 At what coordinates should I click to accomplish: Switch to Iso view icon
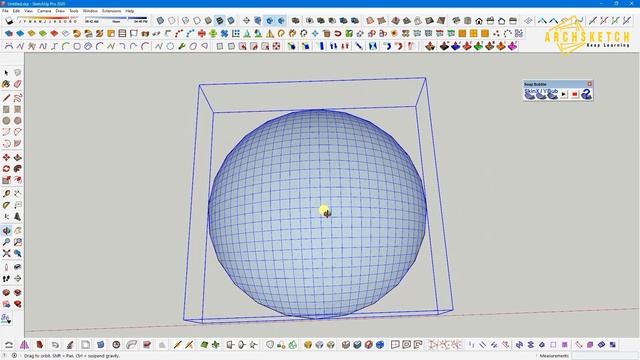click(x=456, y=20)
